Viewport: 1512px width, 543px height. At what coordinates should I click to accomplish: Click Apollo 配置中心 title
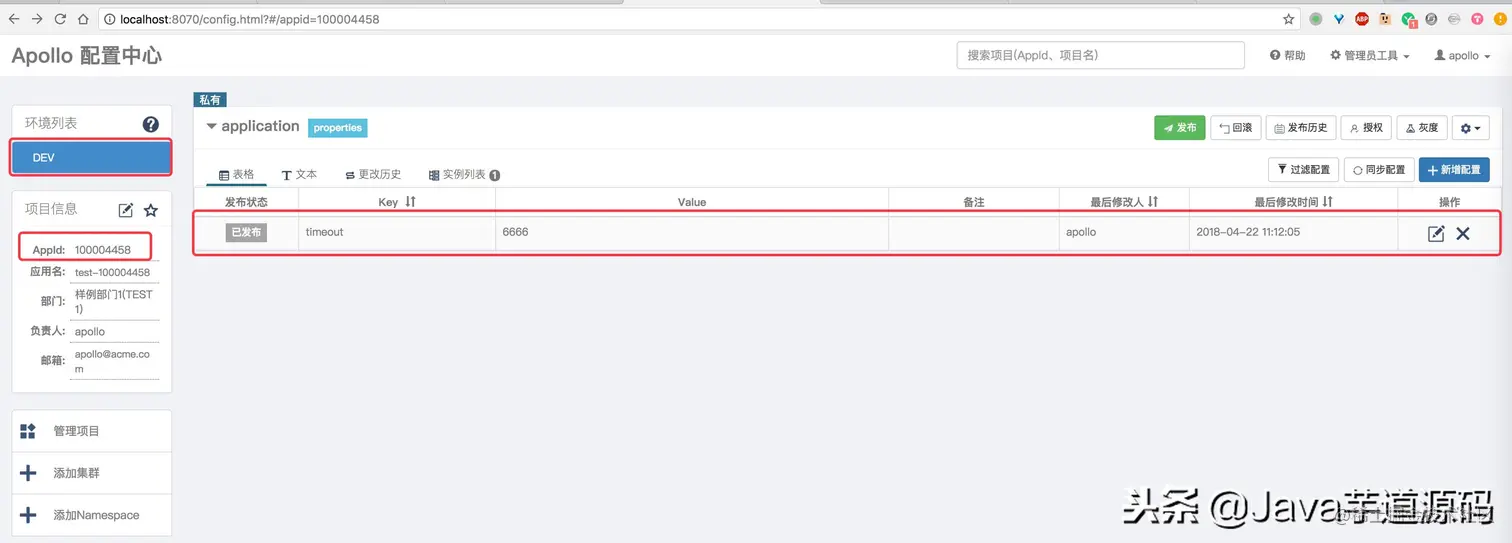coord(86,56)
